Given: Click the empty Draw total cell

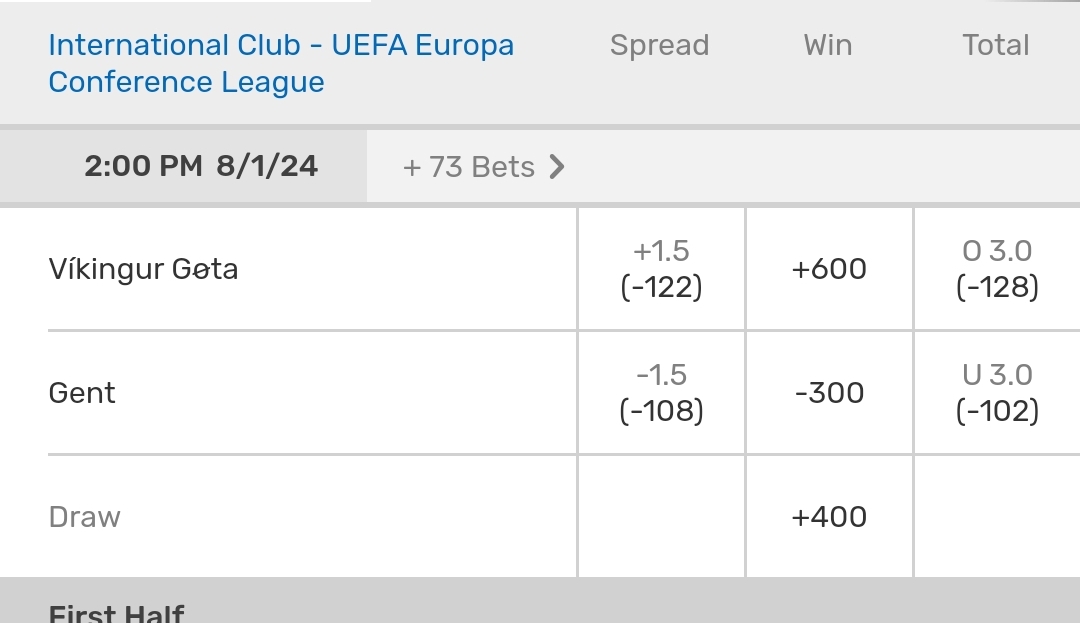Looking at the screenshot, I should (997, 517).
